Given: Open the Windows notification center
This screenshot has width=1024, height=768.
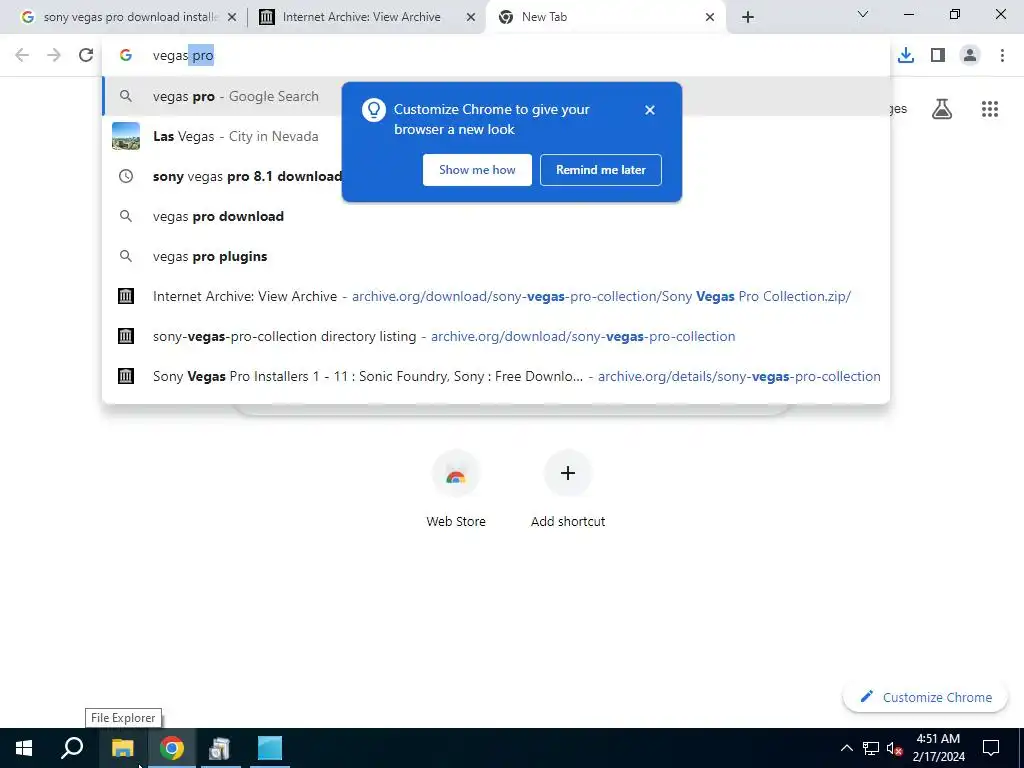Looking at the screenshot, I should (991, 748).
